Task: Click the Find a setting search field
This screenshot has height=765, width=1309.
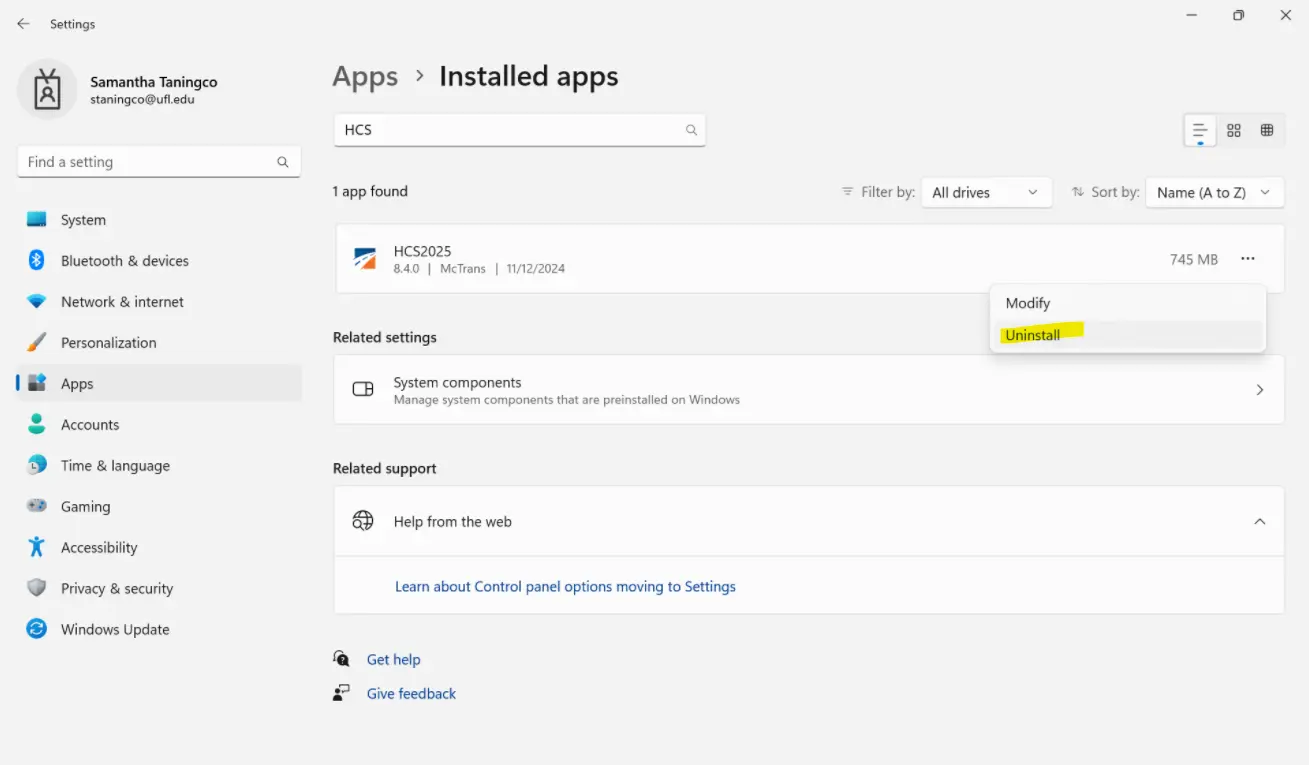Action: click(x=148, y=162)
